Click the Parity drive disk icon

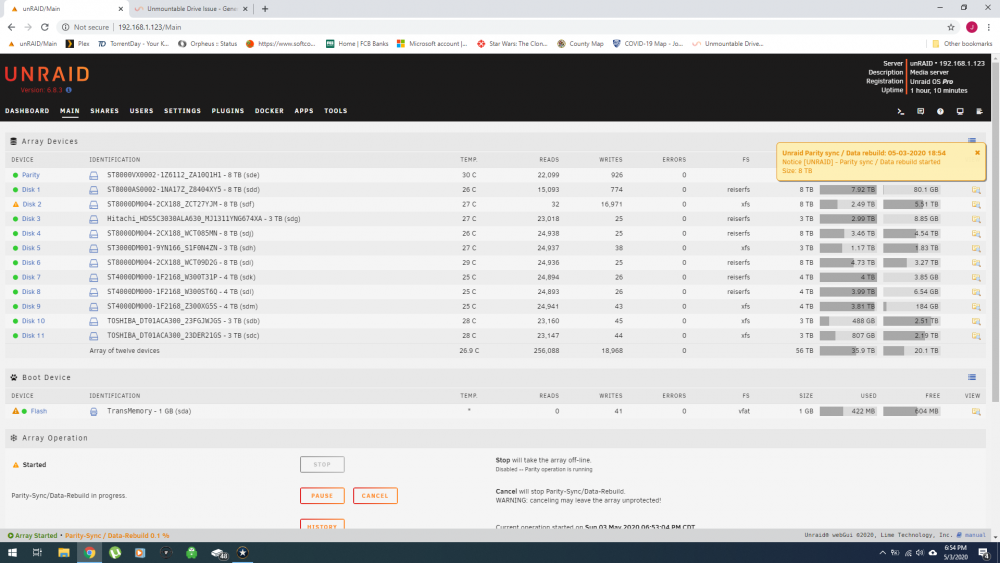click(x=94, y=175)
